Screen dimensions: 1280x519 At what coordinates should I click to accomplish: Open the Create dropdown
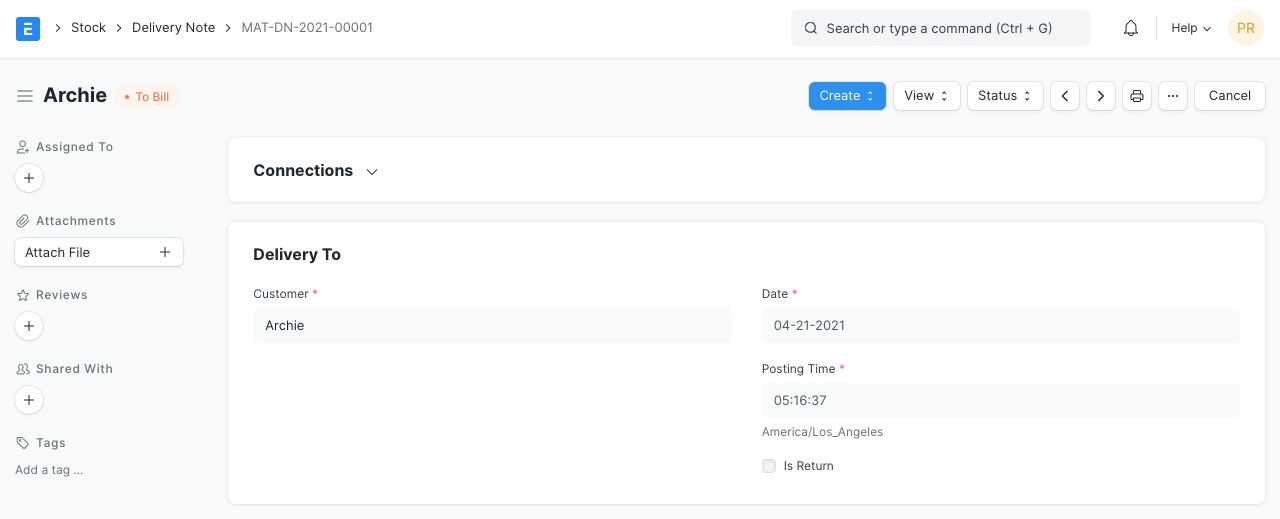[x=847, y=96]
